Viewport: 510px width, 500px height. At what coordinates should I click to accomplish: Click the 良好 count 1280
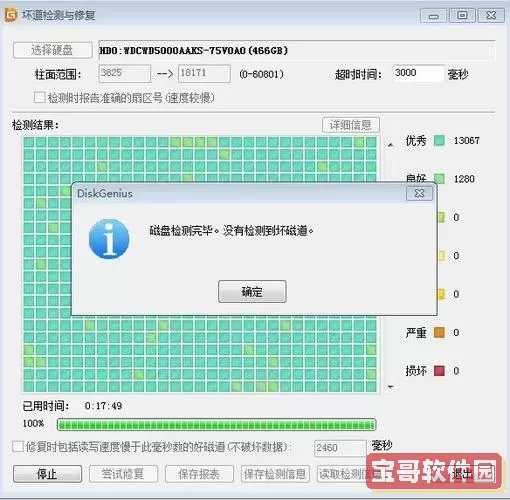tap(464, 179)
